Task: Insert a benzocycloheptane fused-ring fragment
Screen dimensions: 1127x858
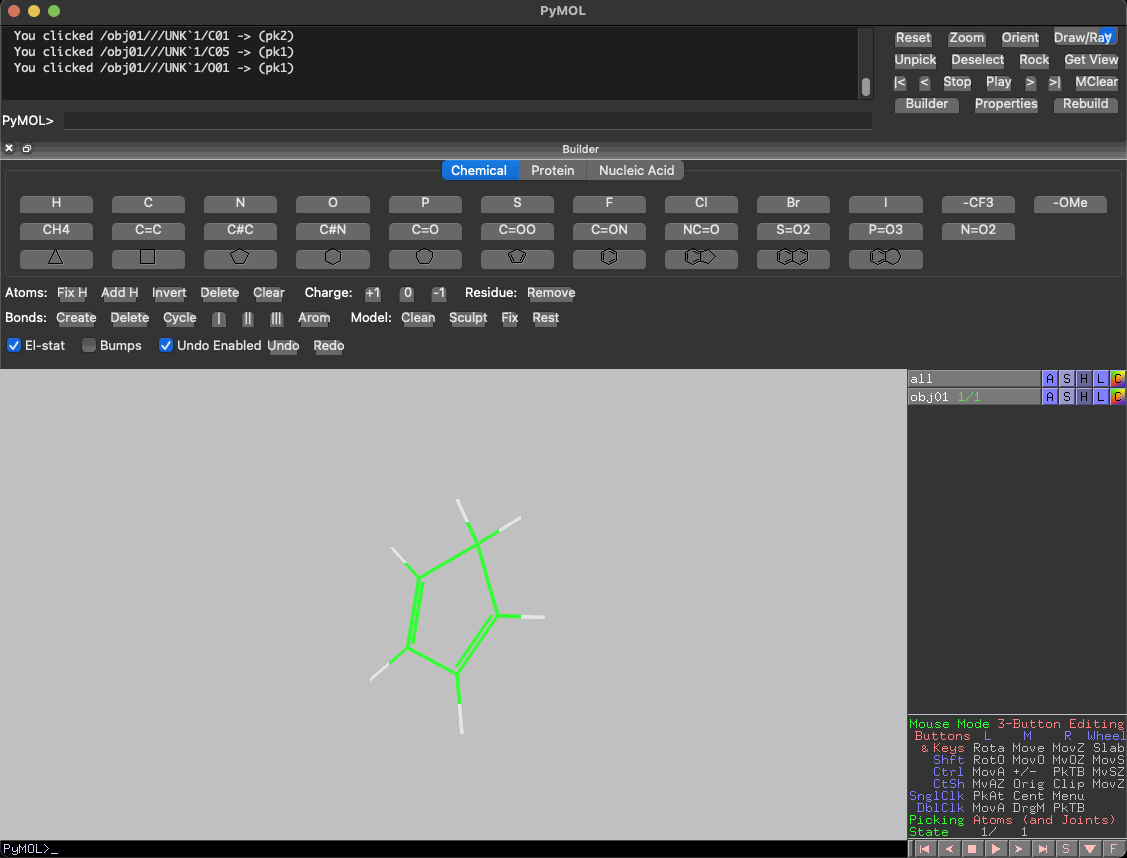Action: (886, 257)
